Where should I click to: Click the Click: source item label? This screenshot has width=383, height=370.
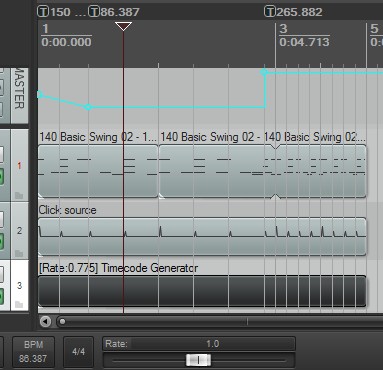pos(67,210)
